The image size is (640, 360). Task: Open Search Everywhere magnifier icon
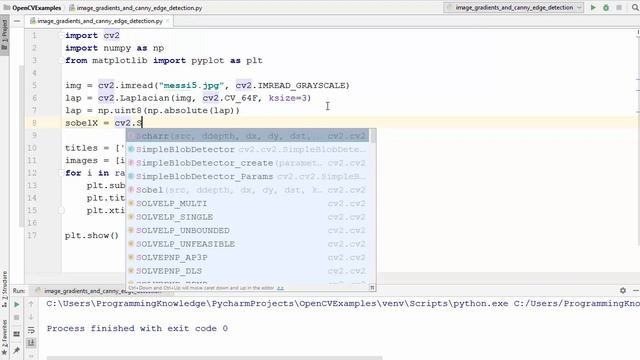point(635,7)
